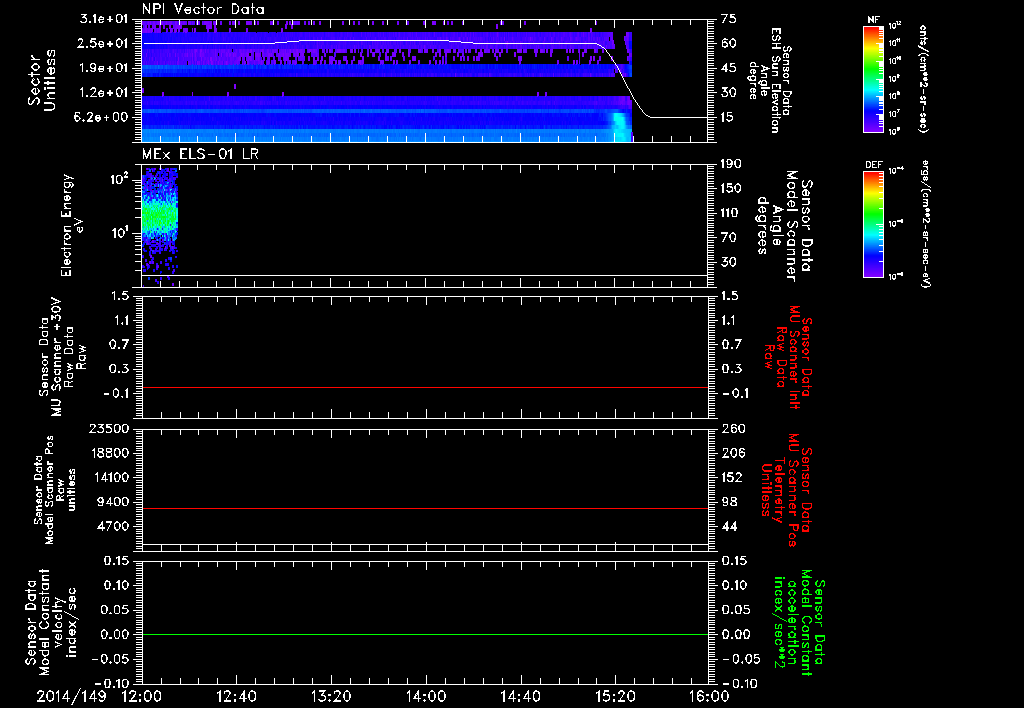Click the 190 scanner angle tick label
Screen dimensions: 1024x708
coord(731,164)
